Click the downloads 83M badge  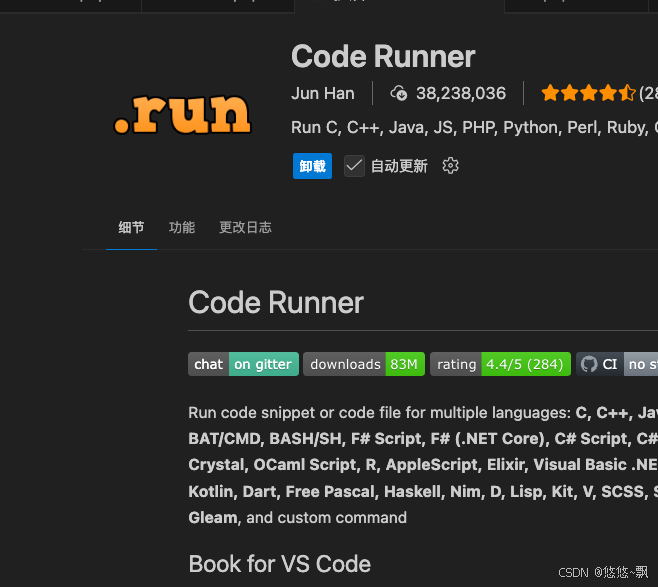[364, 364]
